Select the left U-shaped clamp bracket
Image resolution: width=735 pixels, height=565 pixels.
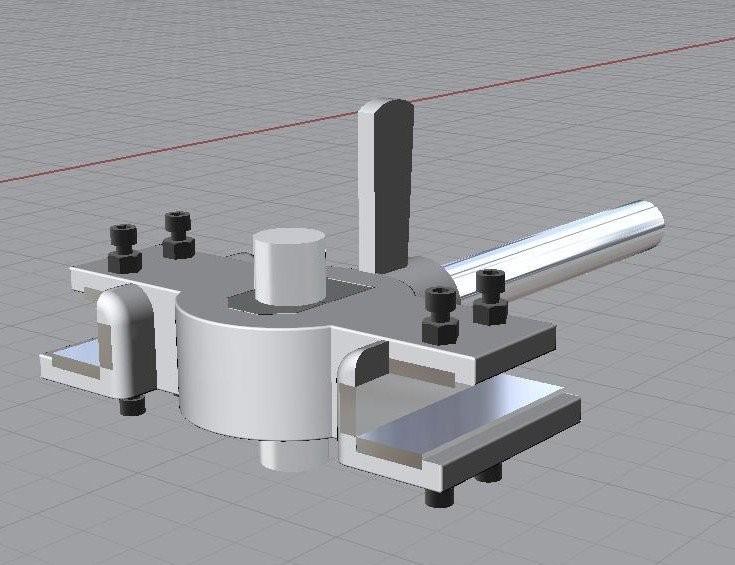point(127,342)
